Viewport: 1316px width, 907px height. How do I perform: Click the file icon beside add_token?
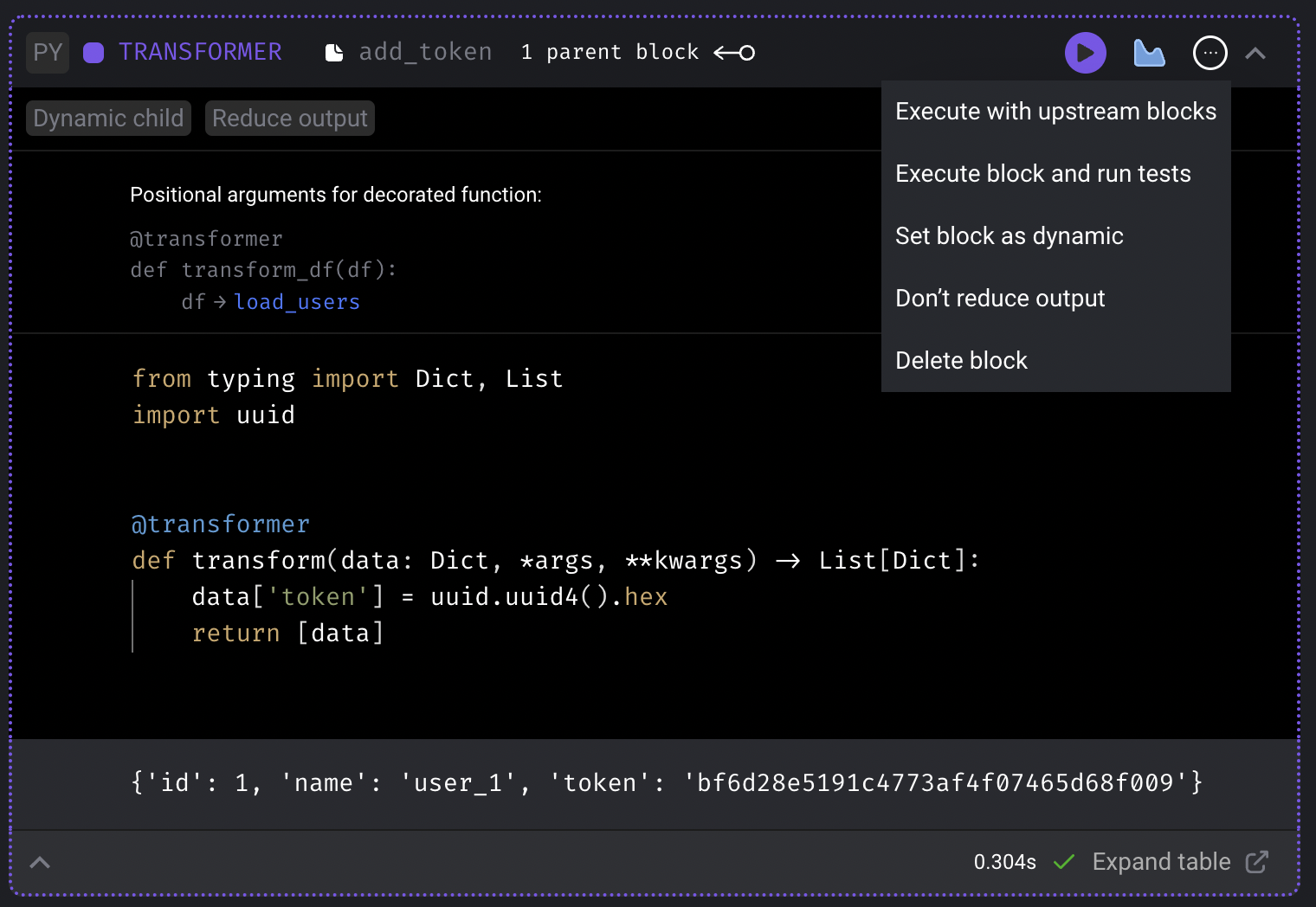[x=334, y=53]
